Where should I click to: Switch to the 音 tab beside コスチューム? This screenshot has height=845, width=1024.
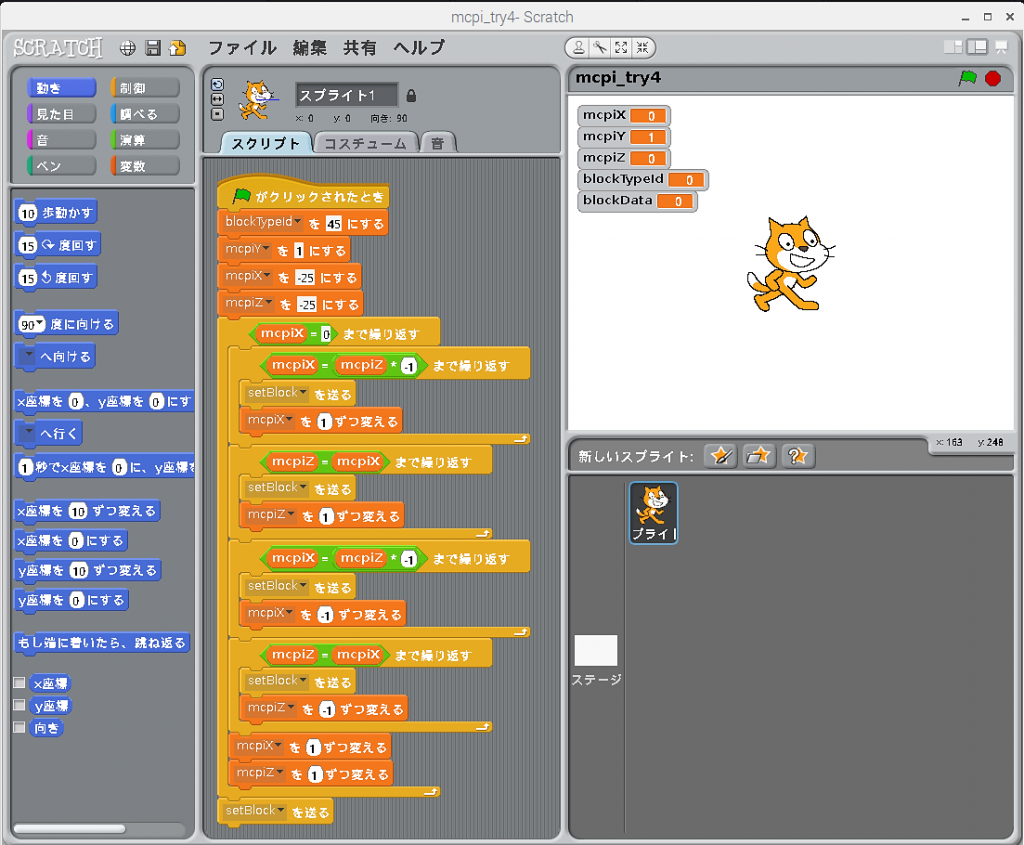click(x=438, y=143)
